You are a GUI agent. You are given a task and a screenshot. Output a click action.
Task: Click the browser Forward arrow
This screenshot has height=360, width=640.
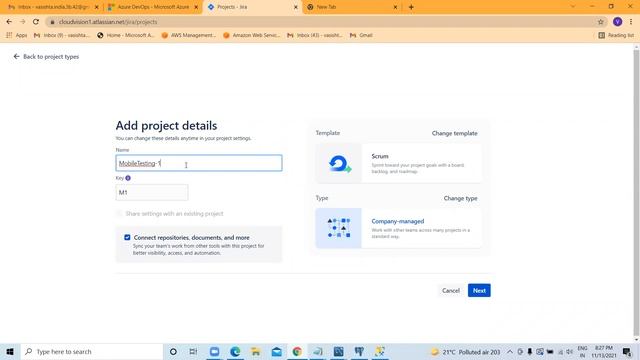22,22
